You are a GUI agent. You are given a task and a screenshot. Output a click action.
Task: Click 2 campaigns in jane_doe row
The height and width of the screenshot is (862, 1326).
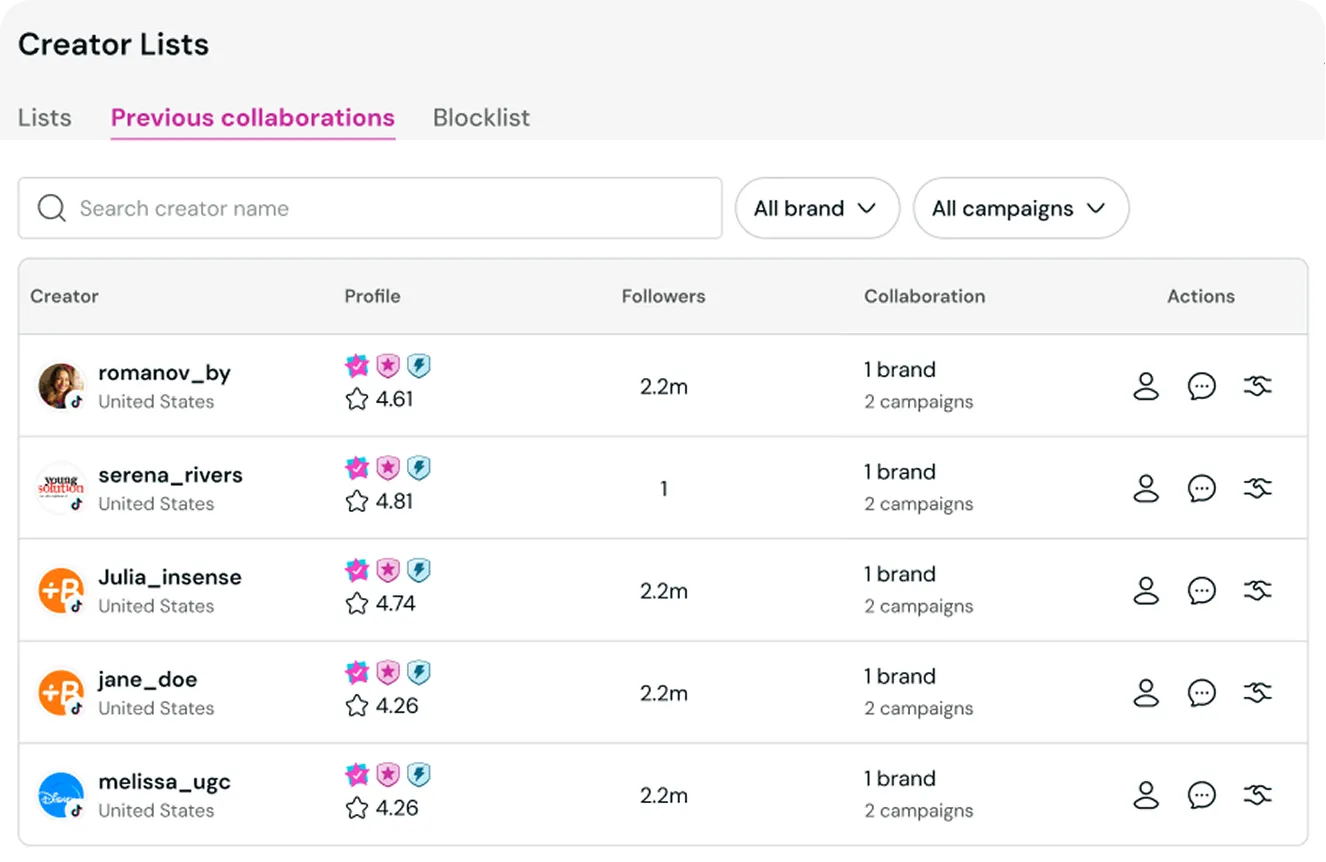click(x=919, y=708)
